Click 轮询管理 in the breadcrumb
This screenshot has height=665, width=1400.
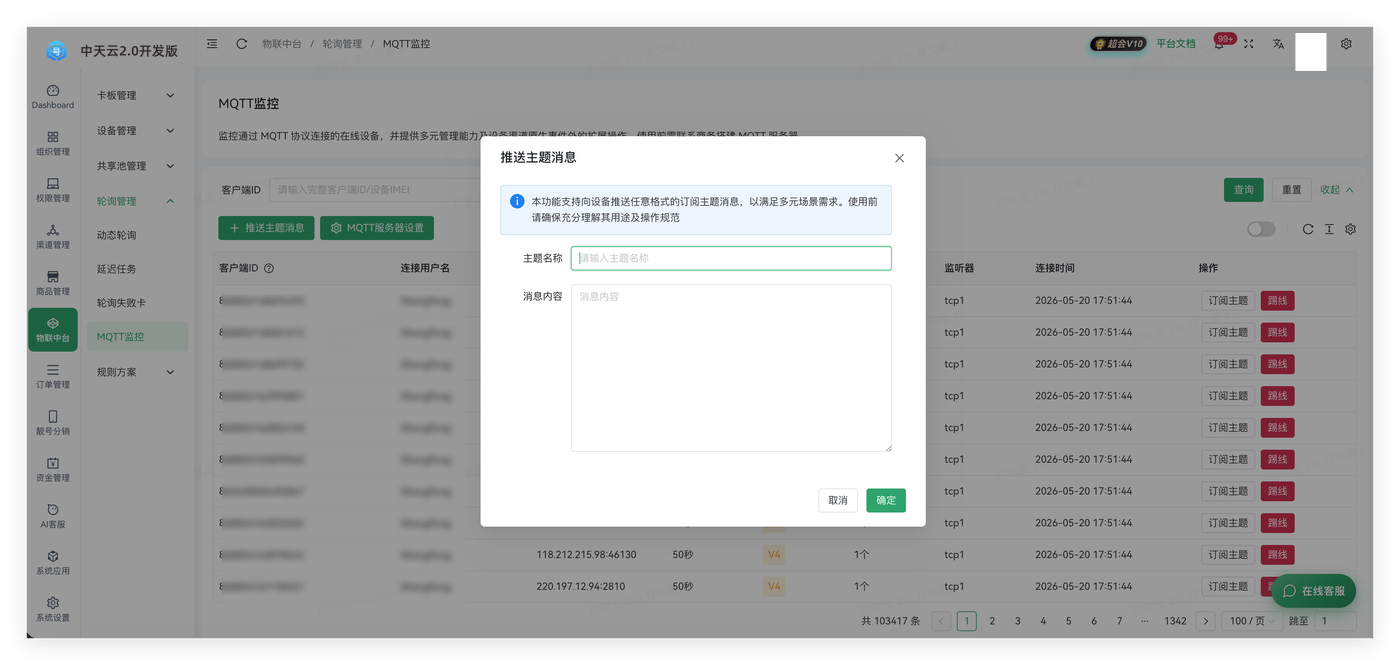click(x=342, y=44)
